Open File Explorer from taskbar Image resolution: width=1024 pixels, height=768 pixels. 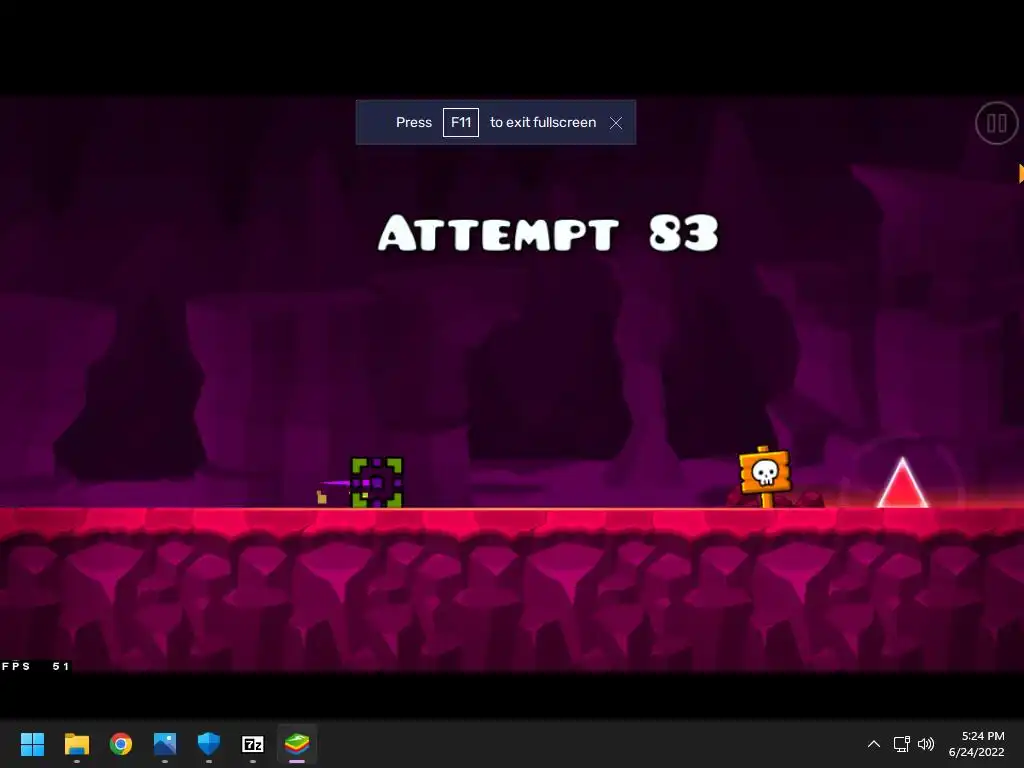pos(76,744)
